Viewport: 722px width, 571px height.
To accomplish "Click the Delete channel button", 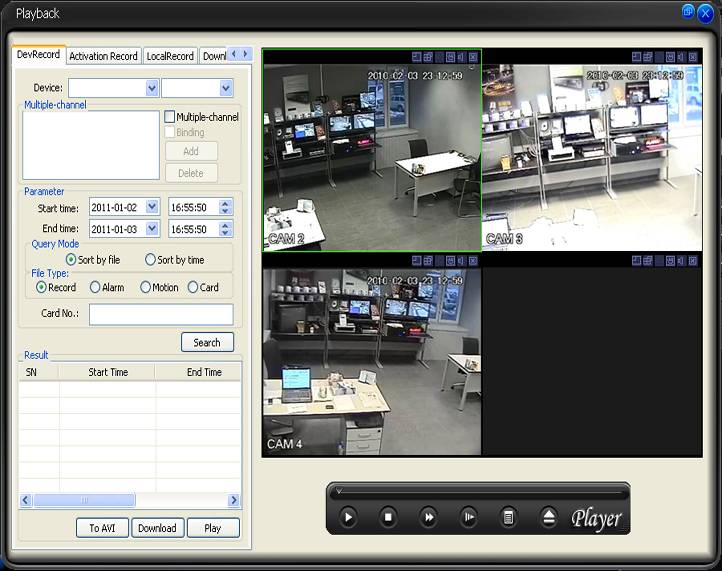I will pos(191,173).
